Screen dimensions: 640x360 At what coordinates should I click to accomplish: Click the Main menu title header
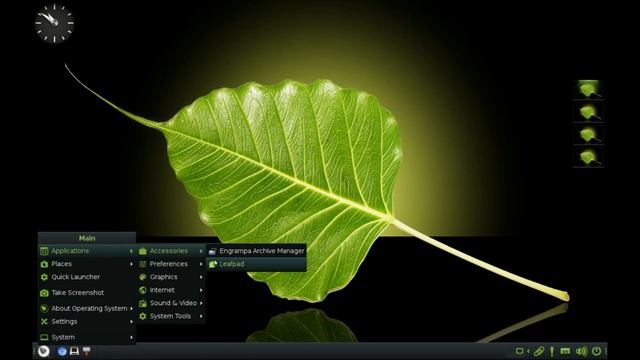(x=87, y=238)
